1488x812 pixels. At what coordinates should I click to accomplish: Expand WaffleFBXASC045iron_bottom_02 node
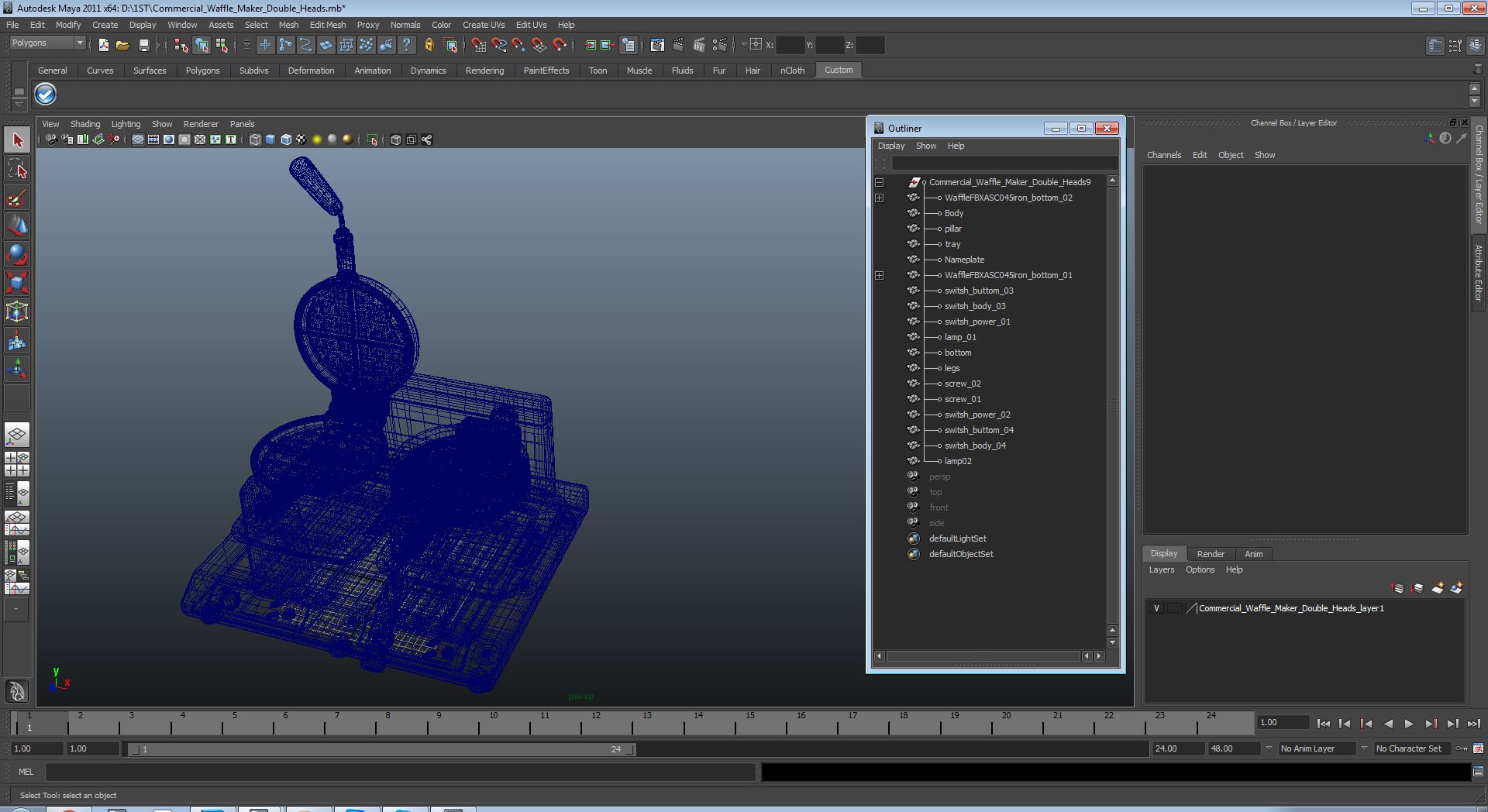coord(879,198)
